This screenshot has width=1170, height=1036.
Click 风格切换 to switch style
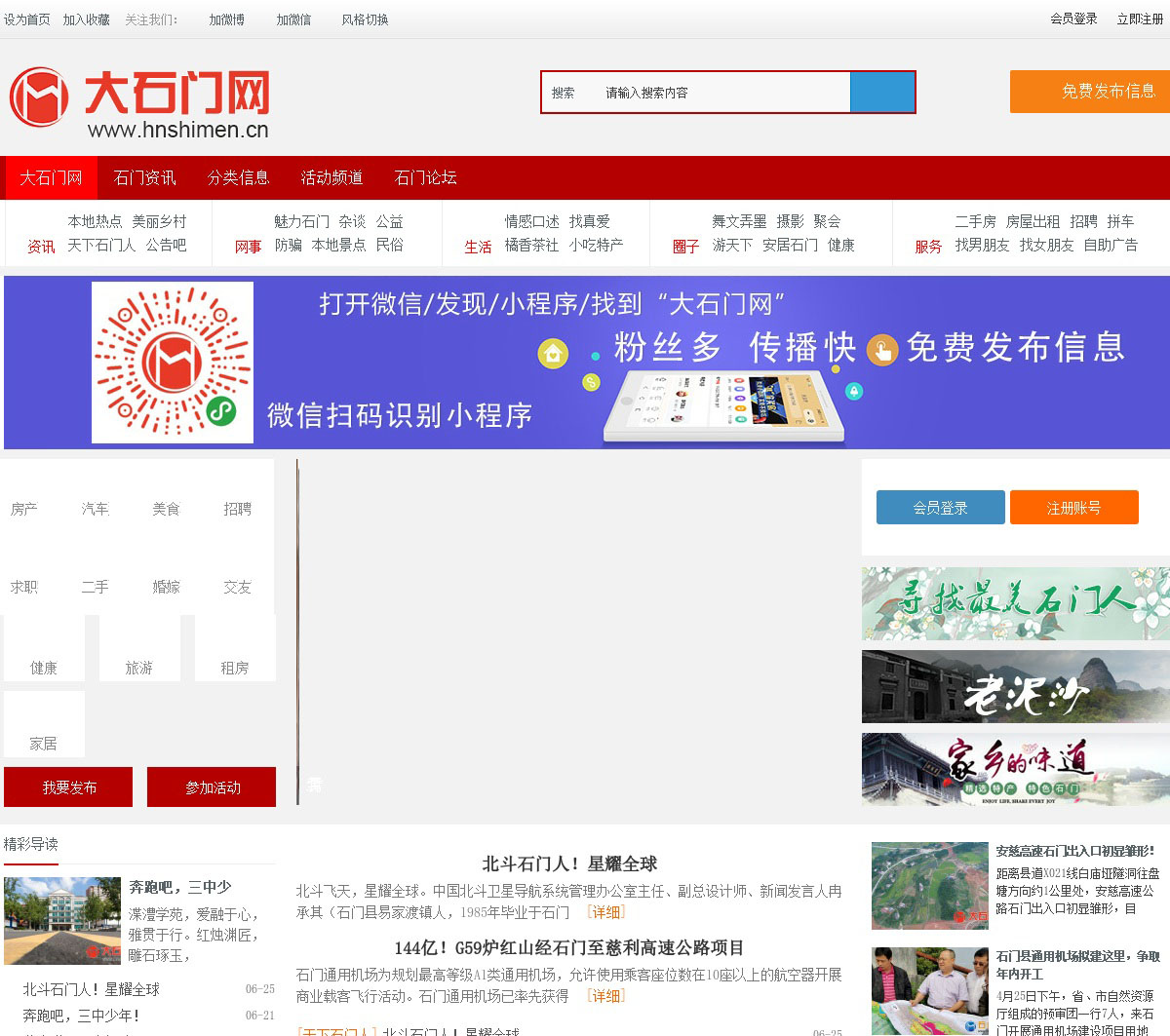(x=365, y=19)
